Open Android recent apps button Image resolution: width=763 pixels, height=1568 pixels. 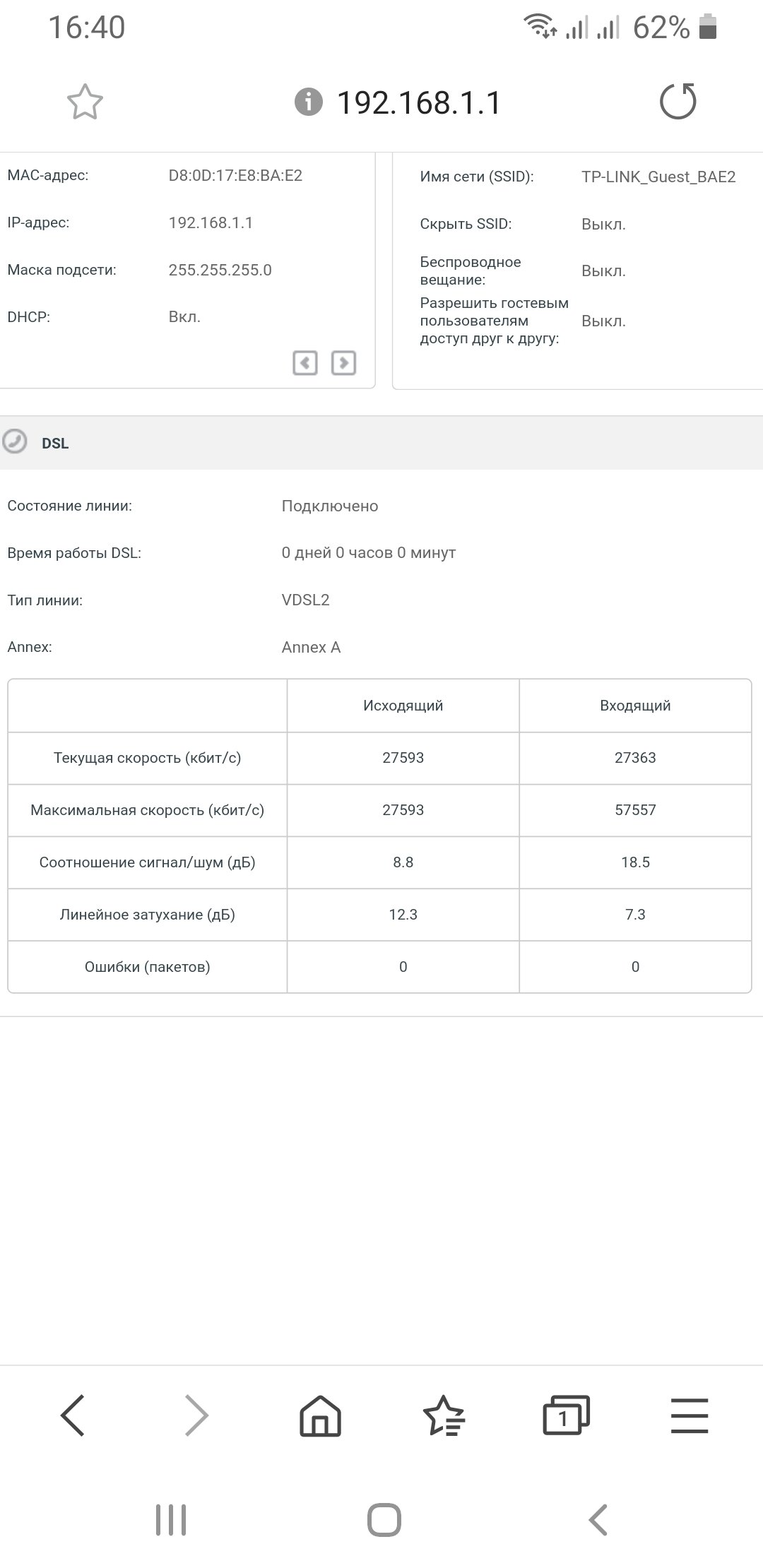click(x=171, y=1520)
